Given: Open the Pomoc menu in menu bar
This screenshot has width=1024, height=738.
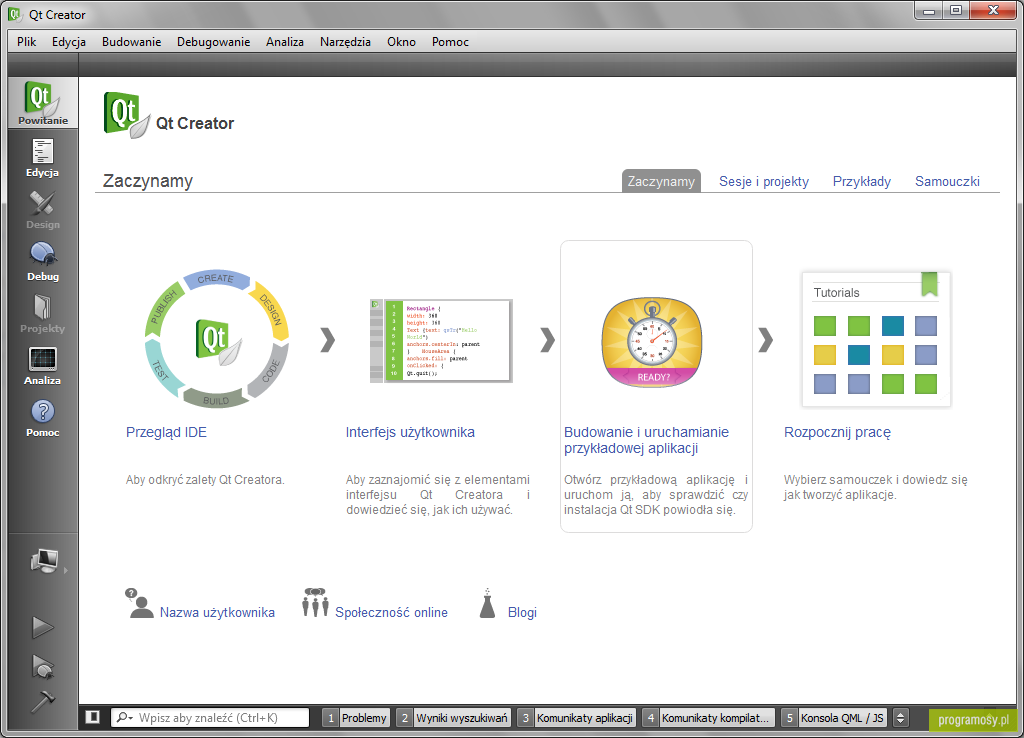Looking at the screenshot, I should pyautogui.click(x=450, y=42).
